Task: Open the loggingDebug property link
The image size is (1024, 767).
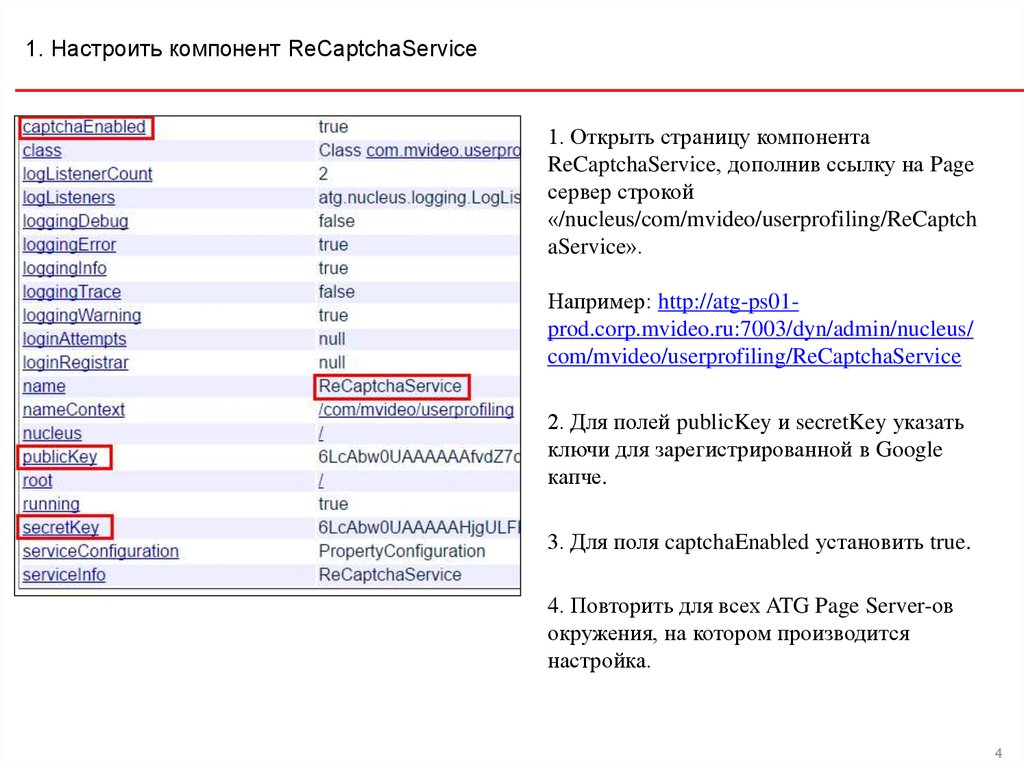Action: [75, 221]
